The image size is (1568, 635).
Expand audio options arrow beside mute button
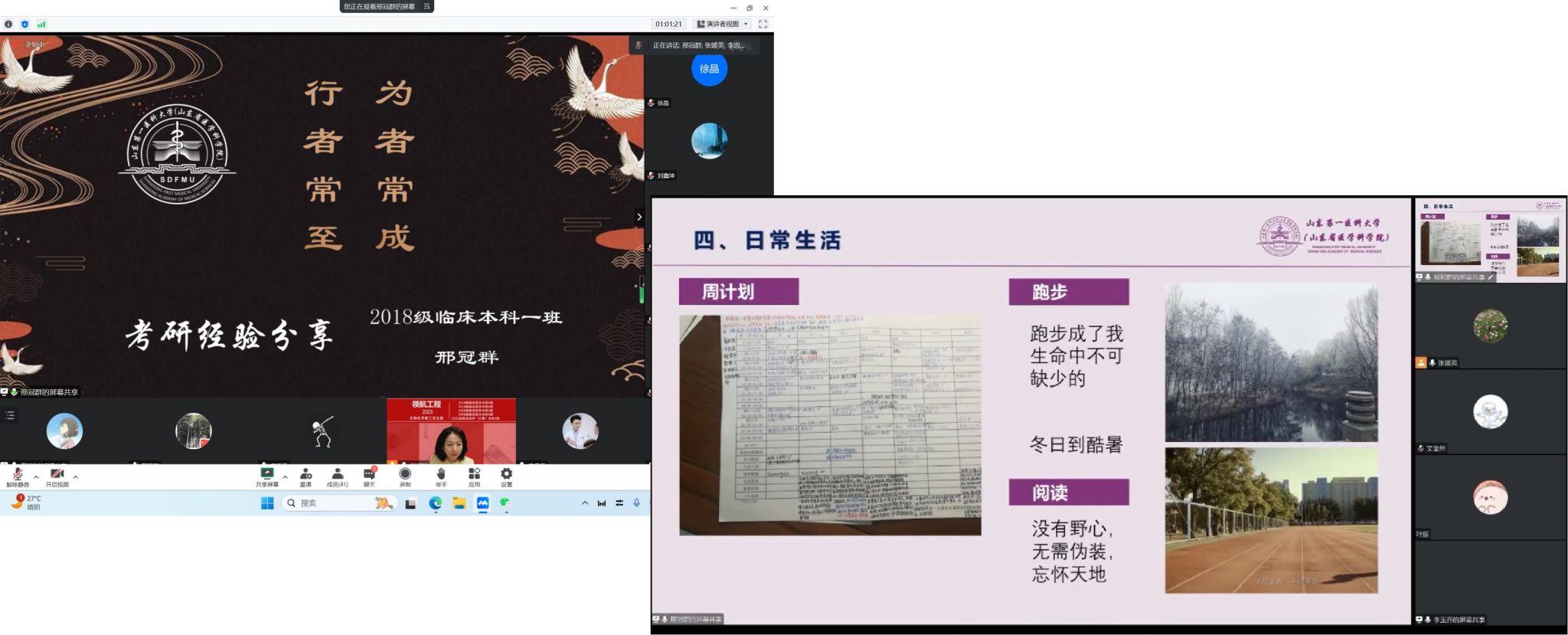tap(36, 476)
